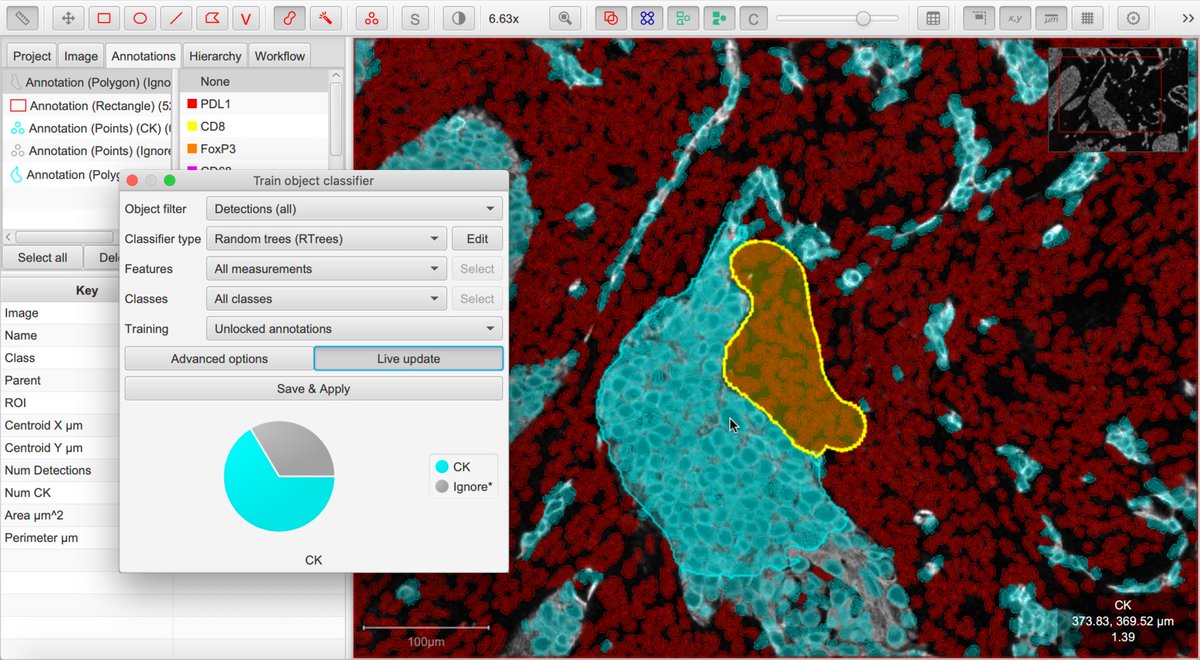Open the measurement table icon
The width and height of the screenshot is (1200, 660).
[933, 17]
